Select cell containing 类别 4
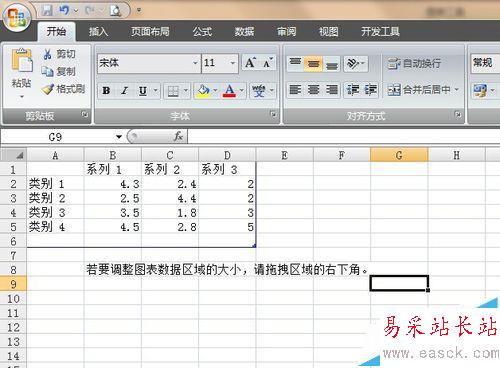Screen dimensions: 500x368 pos(55,227)
